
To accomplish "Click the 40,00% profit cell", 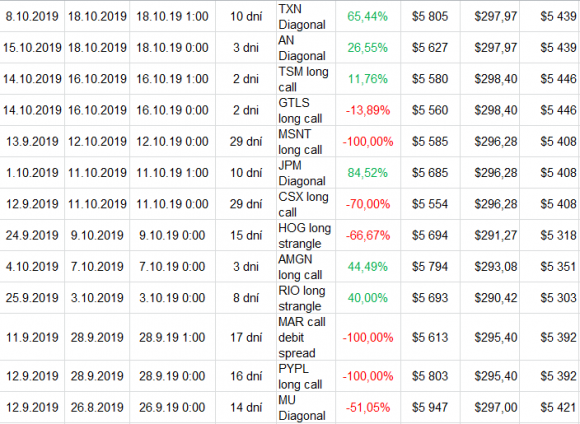I will [x=368, y=298].
